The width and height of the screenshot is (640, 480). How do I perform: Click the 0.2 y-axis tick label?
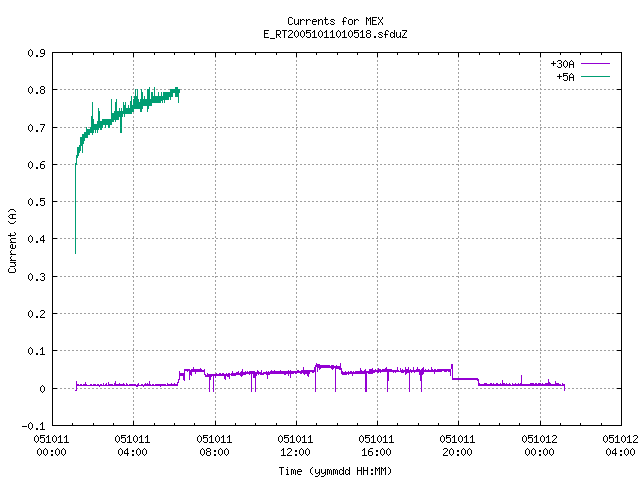tap(36, 314)
